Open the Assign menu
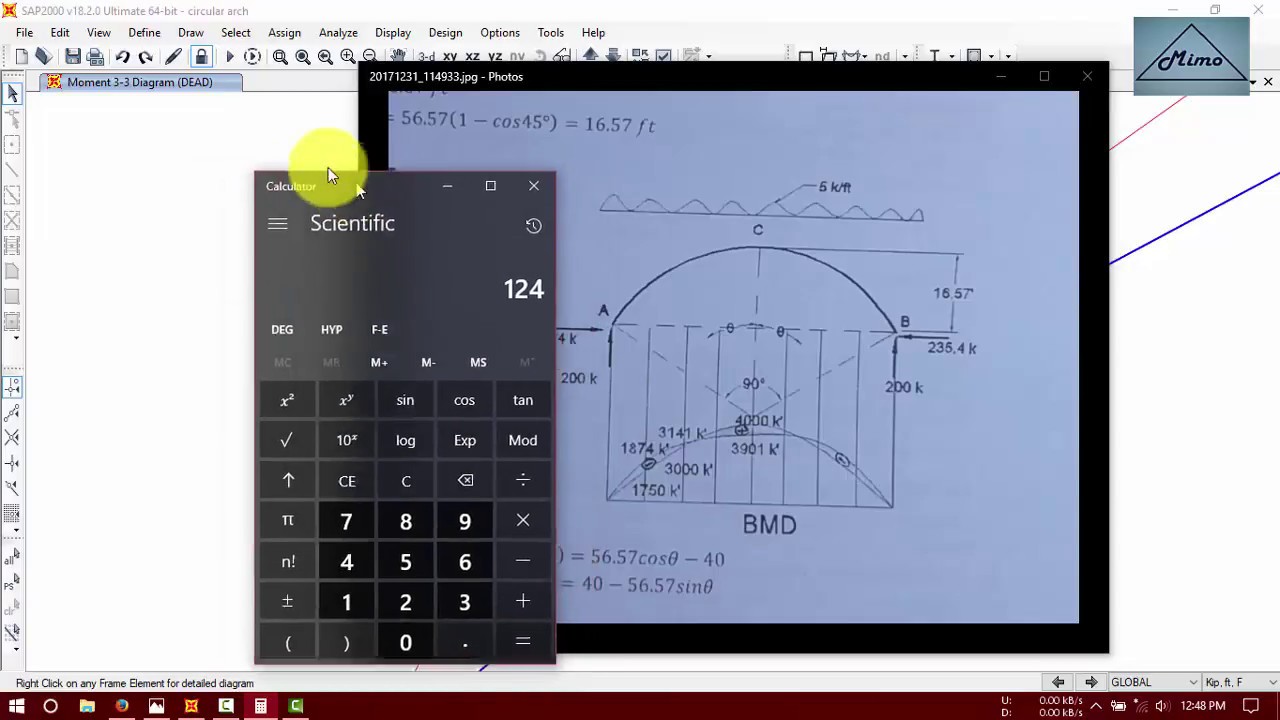The width and height of the screenshot is (1280, 720). (x=284, y=32)
